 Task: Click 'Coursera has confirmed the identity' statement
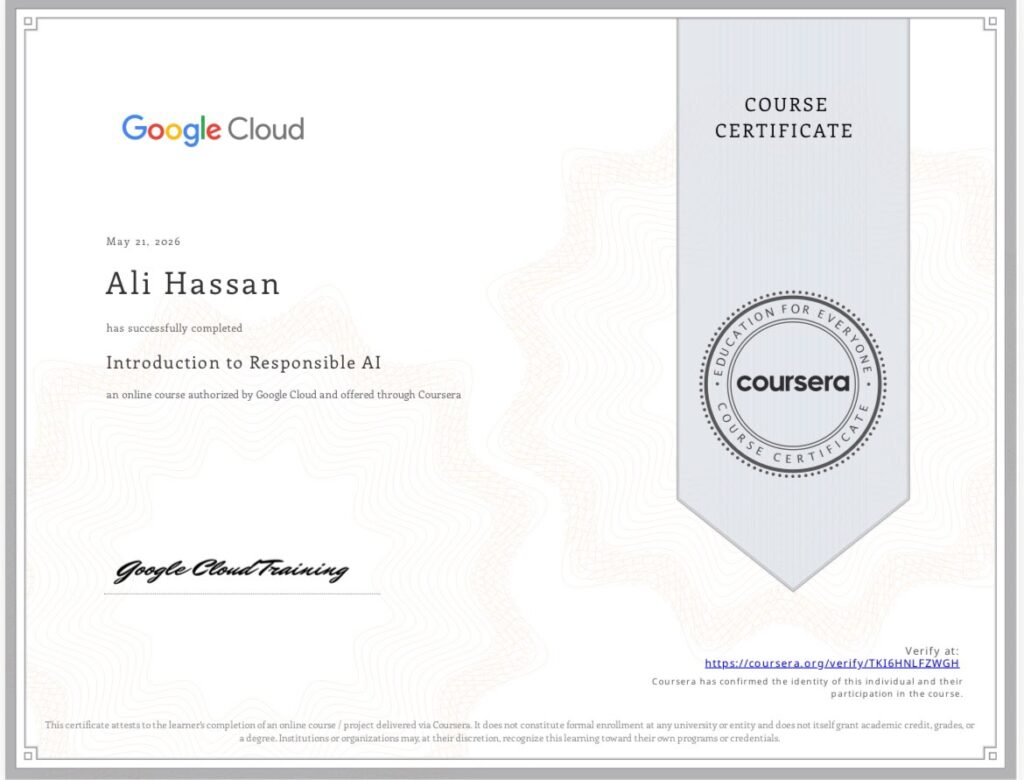(807, 687)
